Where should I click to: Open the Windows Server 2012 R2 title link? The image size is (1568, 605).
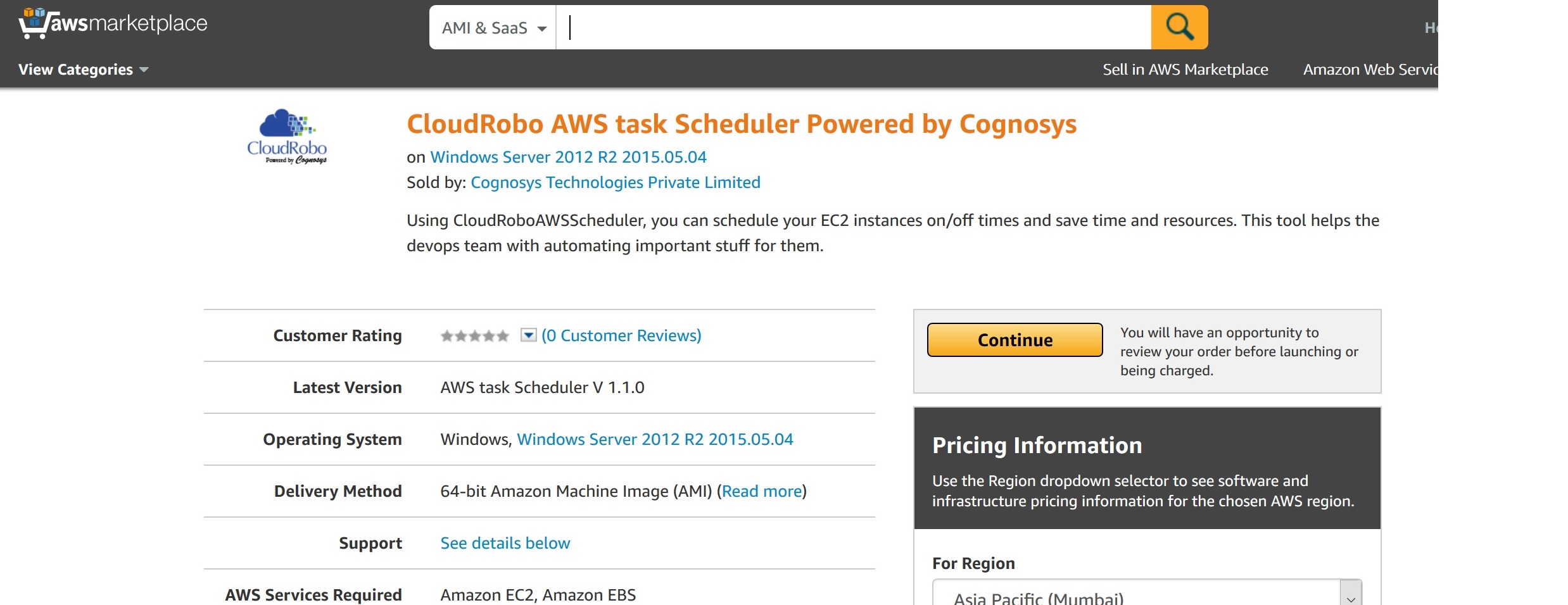[568, 157]
